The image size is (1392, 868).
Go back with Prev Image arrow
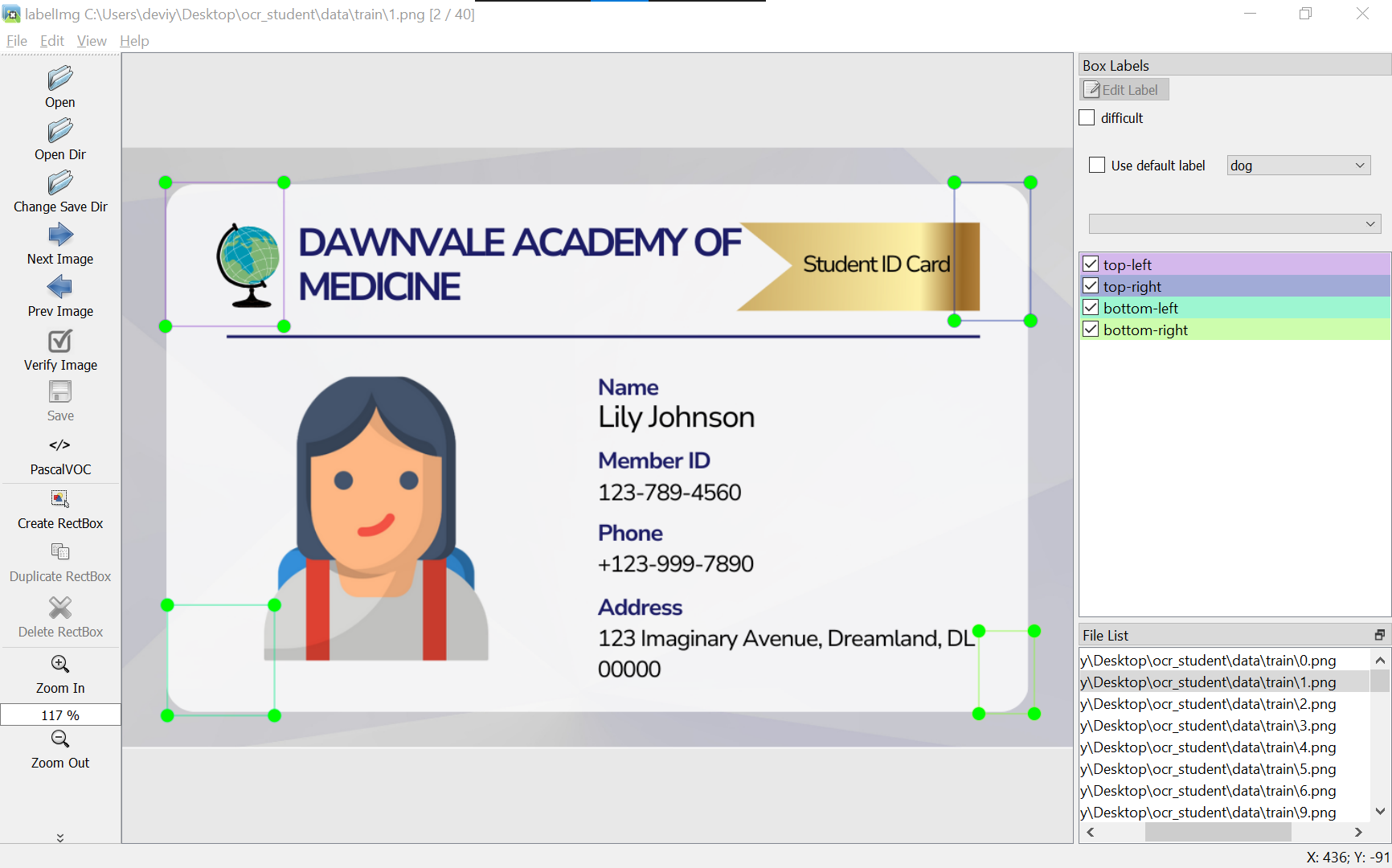(x=60, y=287)
